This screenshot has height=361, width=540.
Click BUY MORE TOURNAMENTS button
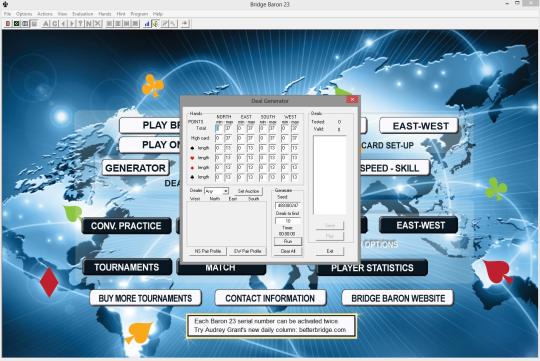tap(145, 298)
